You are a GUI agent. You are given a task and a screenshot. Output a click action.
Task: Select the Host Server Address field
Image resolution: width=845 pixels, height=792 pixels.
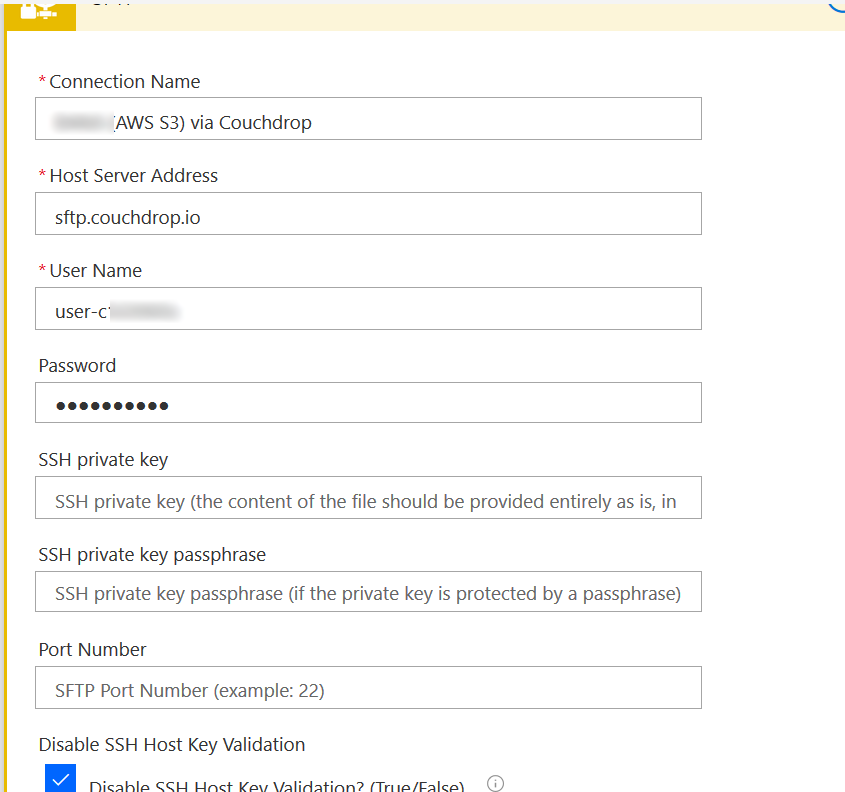[368, 213]
